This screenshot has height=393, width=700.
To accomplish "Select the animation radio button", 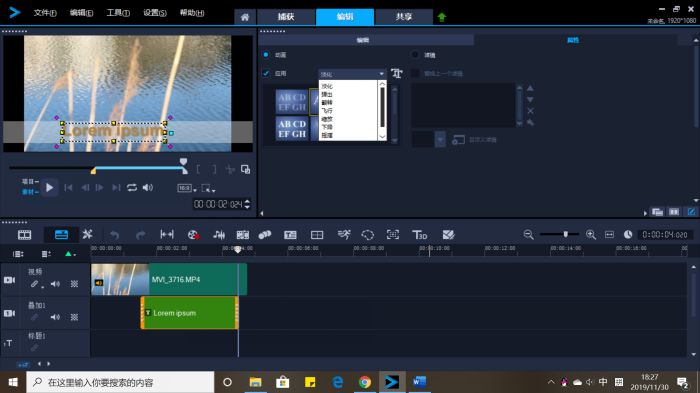I will [266, 54].
